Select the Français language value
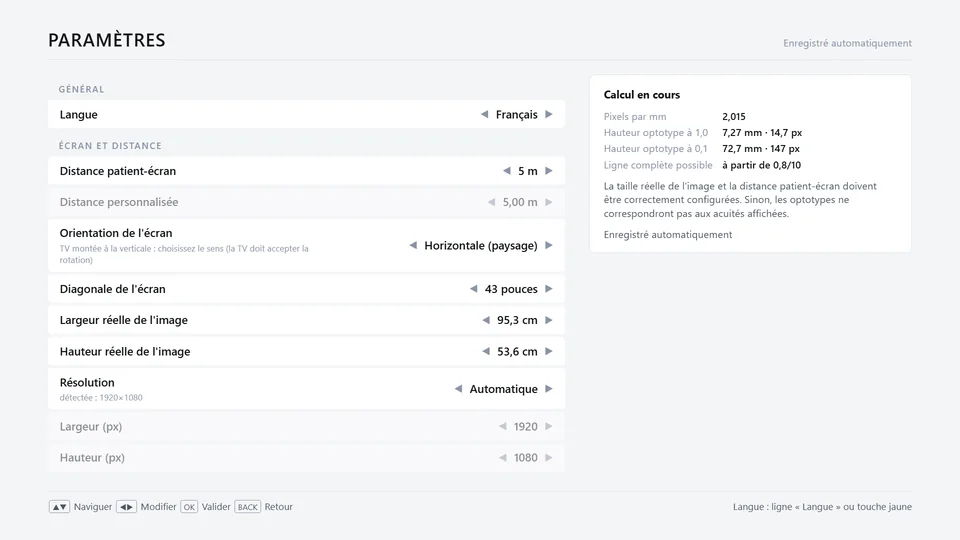The width and height of the screenshot is (960, 540). tap(517, 114)
